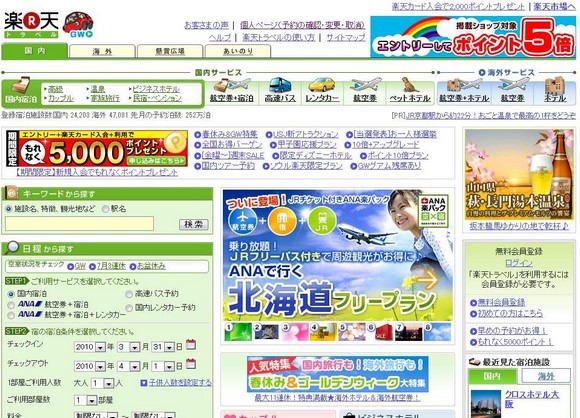Click the 航空券+宿泊 domestic service icon
The height and width of the screenshot is (418, 580).
tap(232, 85)
